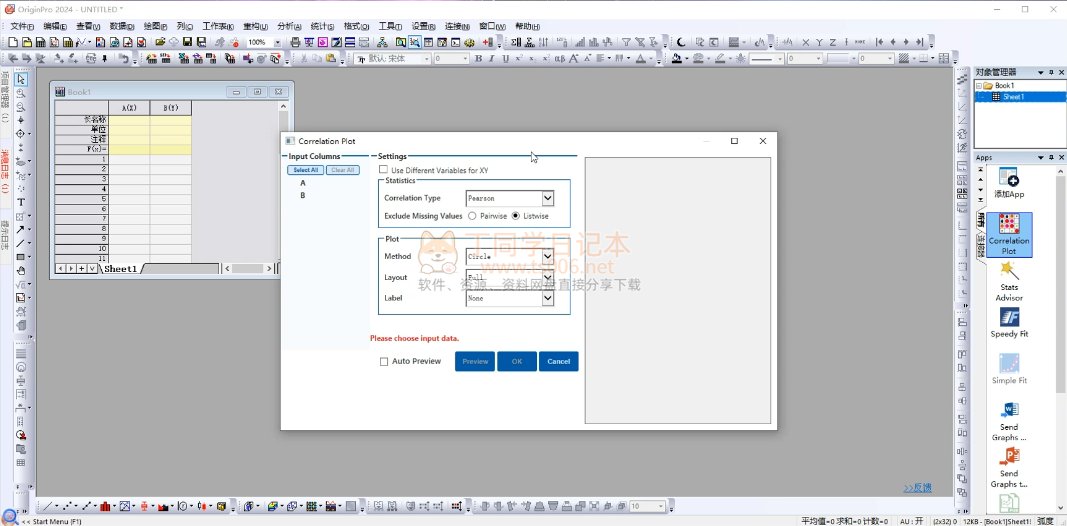Viewport: 1067px width, 526px height.
Task: Open the Speedy Fit app
Action: (1009, 318)
